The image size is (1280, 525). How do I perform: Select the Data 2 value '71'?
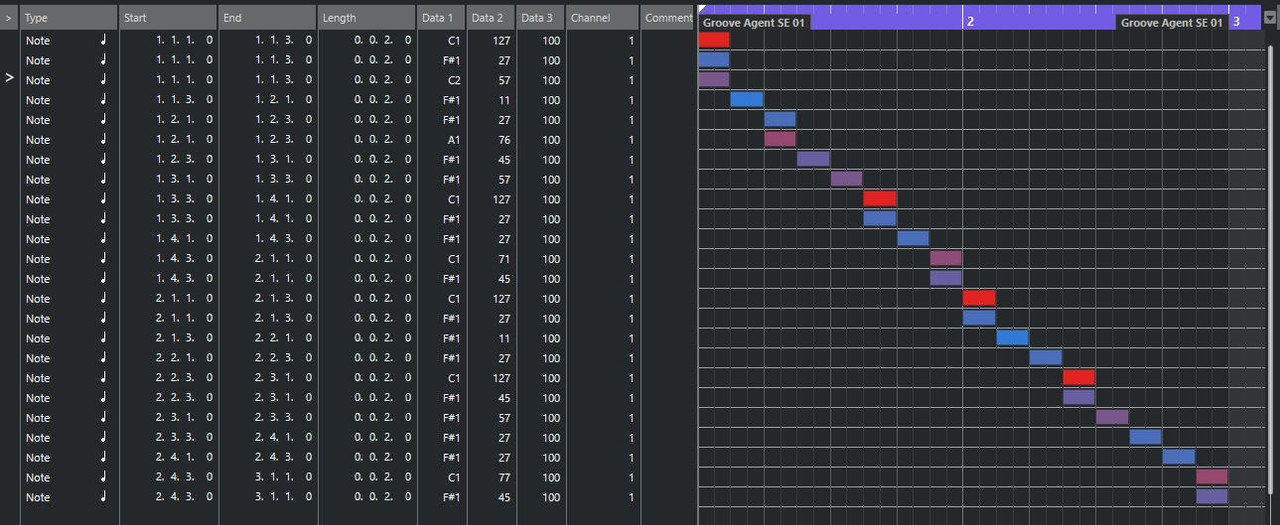[504, 259]
